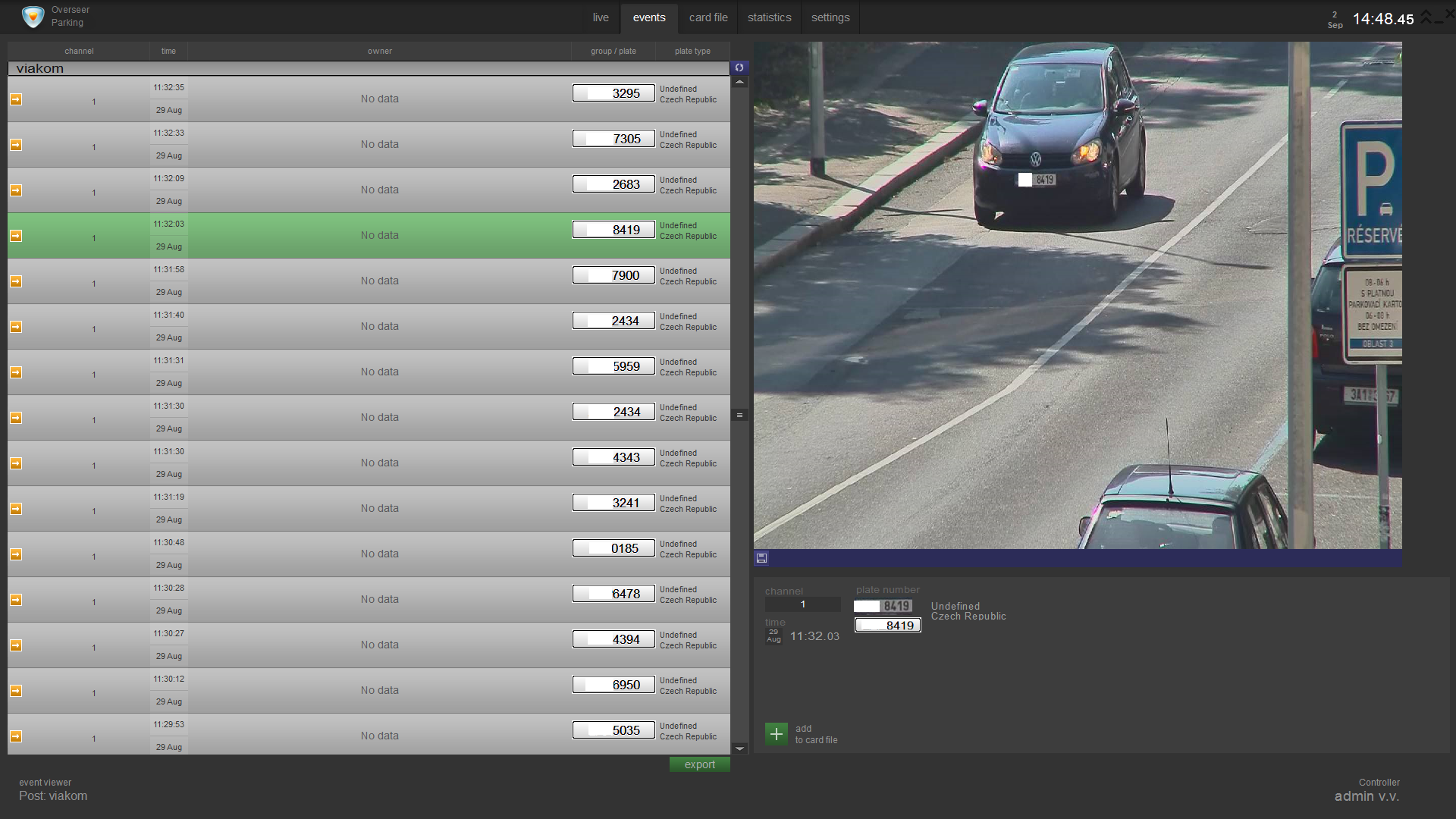
Task: Select plate 2683 in the list
Action: coord(613,184)
